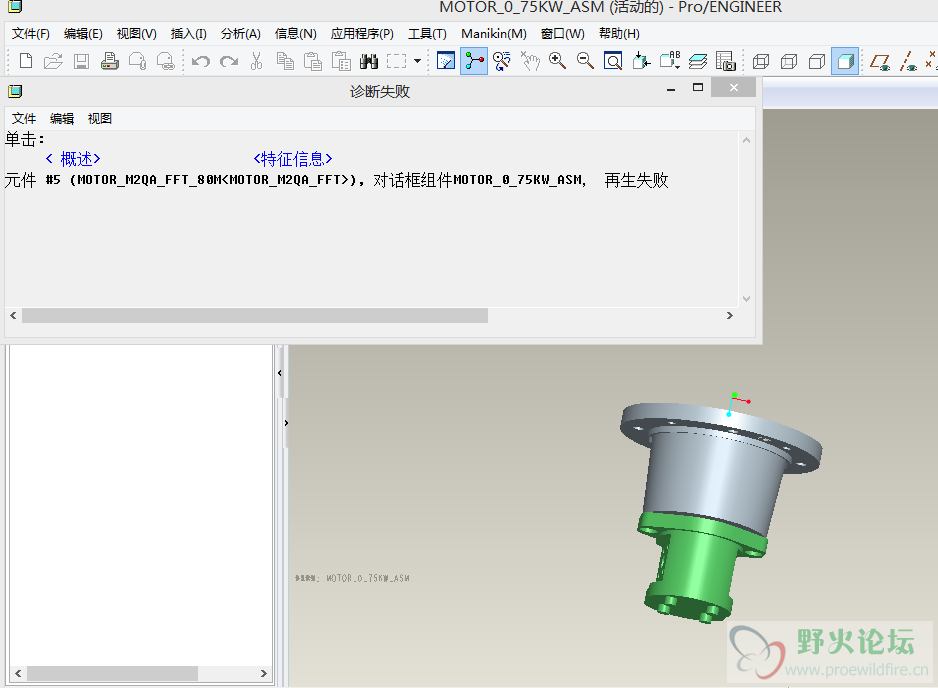Screen dimensions: 938x688
Task: Send mail with attachment icon
Action: pyautogui.click(x=138, y=61)
